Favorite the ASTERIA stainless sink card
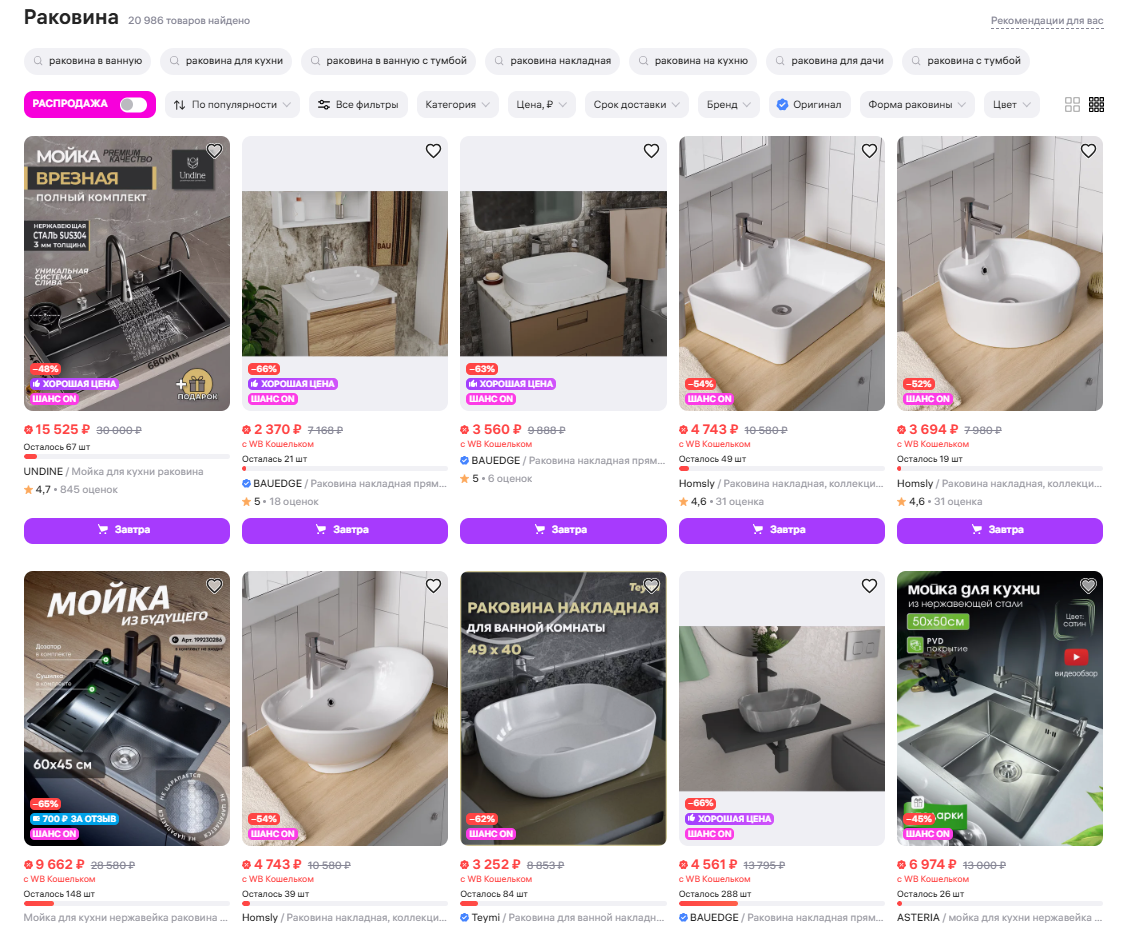The width and height of the screenshot is (1127, 927). coord(1088,586)
